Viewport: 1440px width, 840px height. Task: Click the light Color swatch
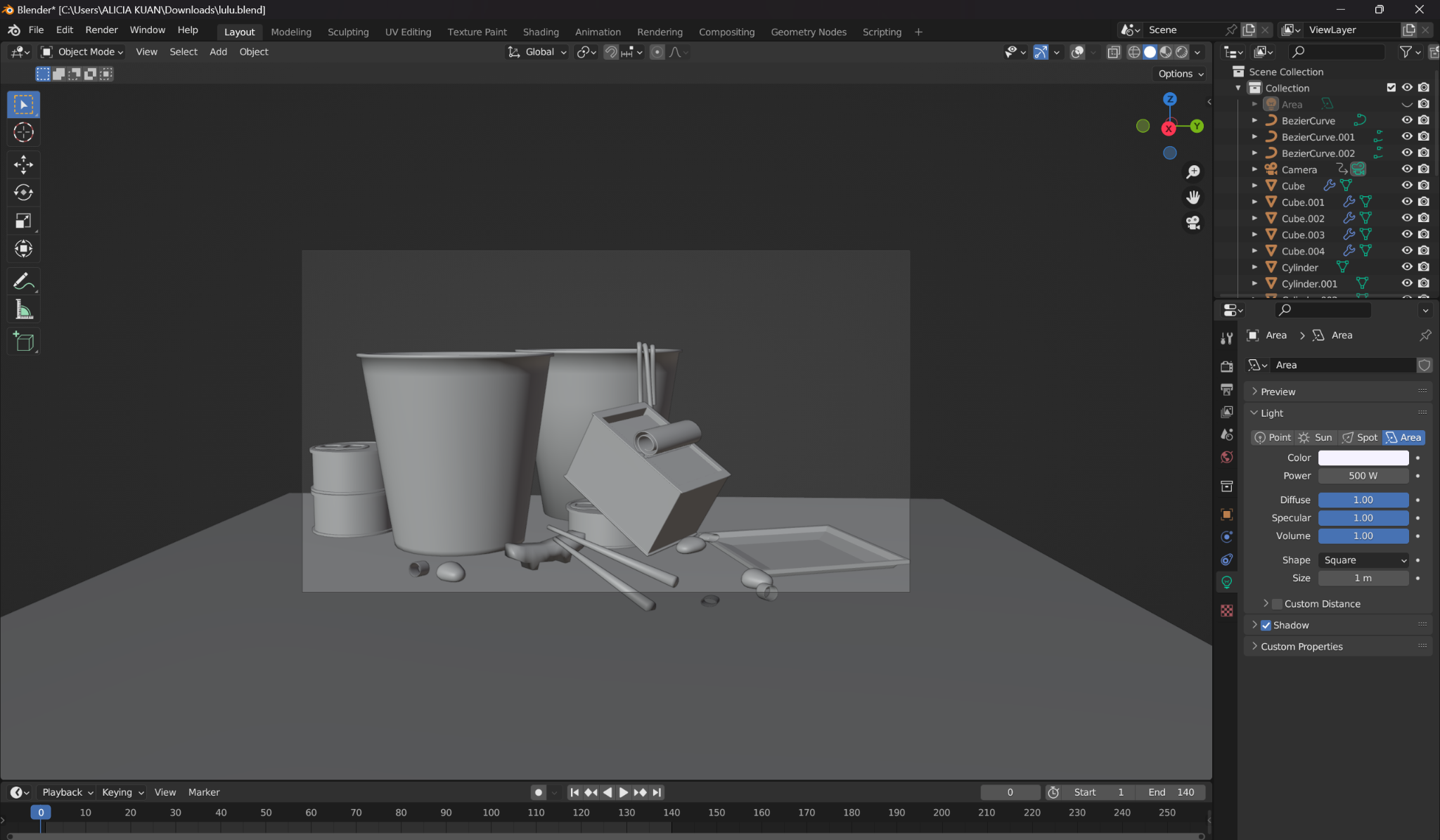pos(1363,458)
